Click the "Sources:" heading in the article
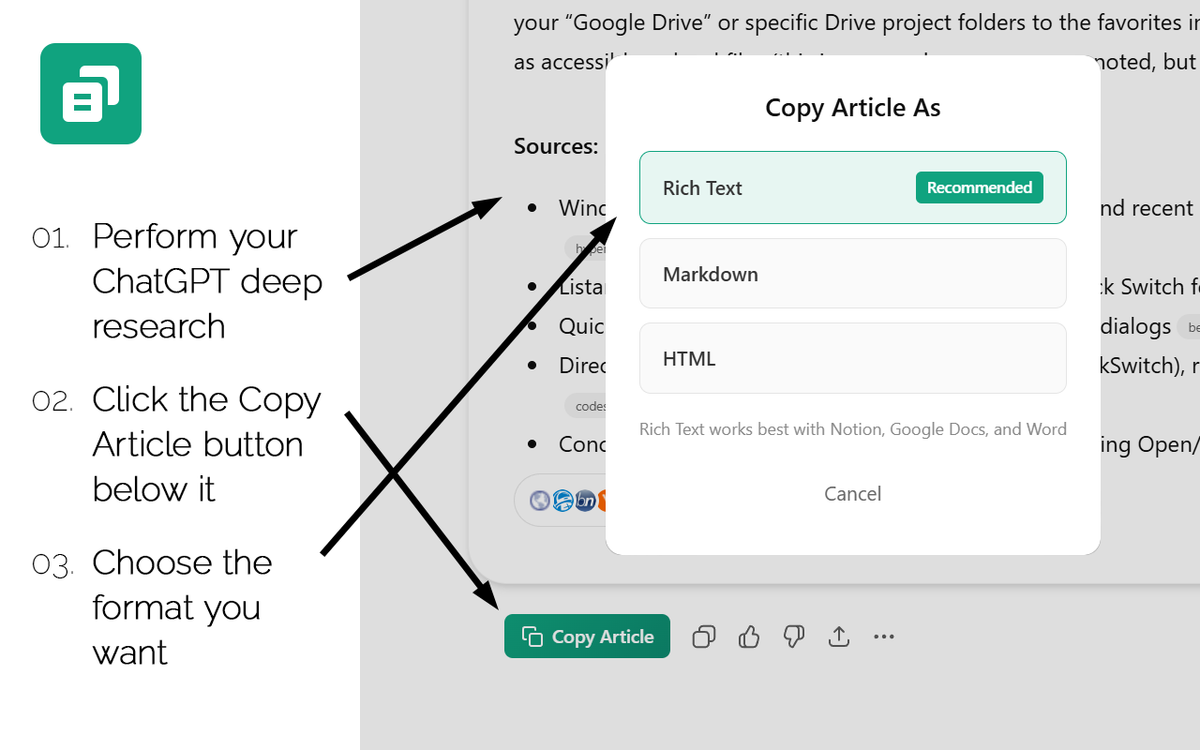This screenshot has width=1200, height=750. pos(556,146)
